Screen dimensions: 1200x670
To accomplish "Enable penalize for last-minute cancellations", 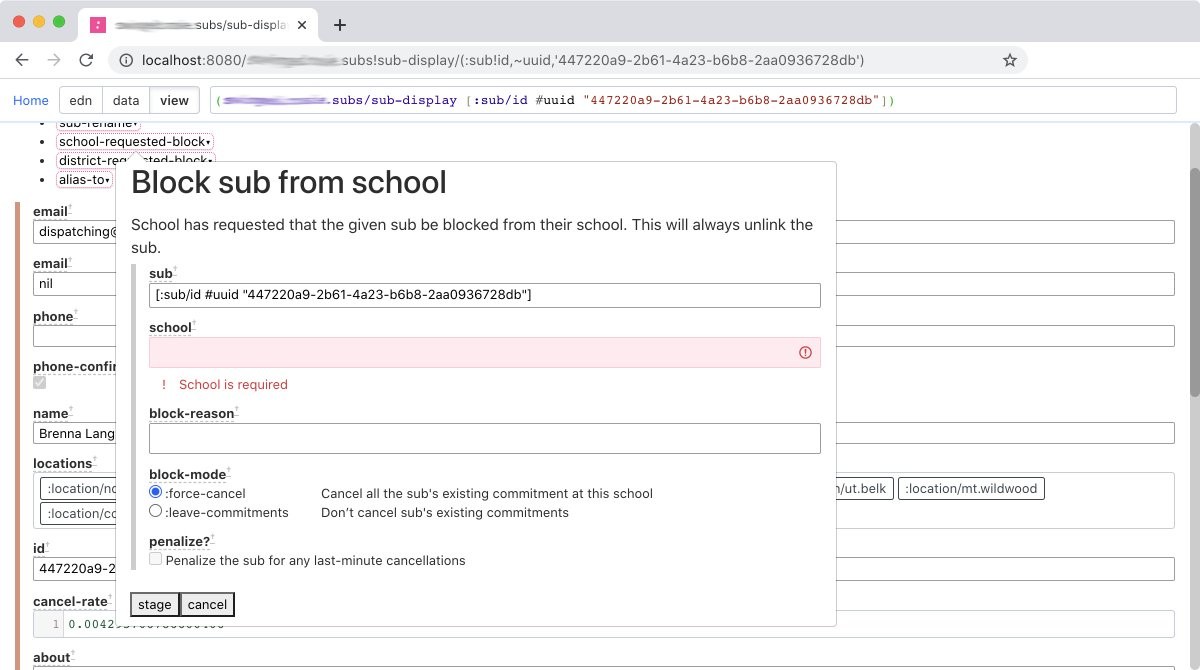I will tap(156, 560).
